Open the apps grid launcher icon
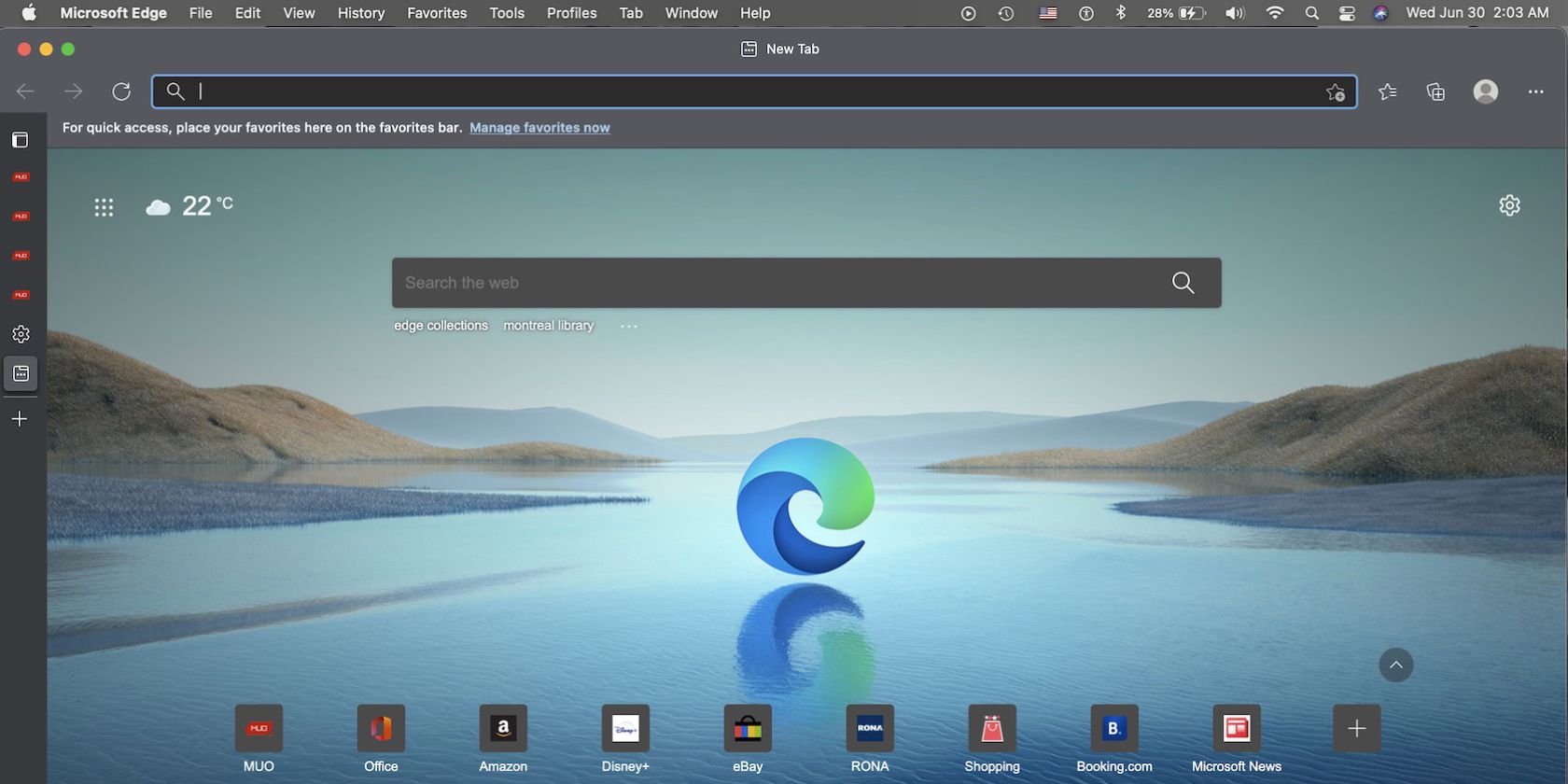 pos(104,207)
